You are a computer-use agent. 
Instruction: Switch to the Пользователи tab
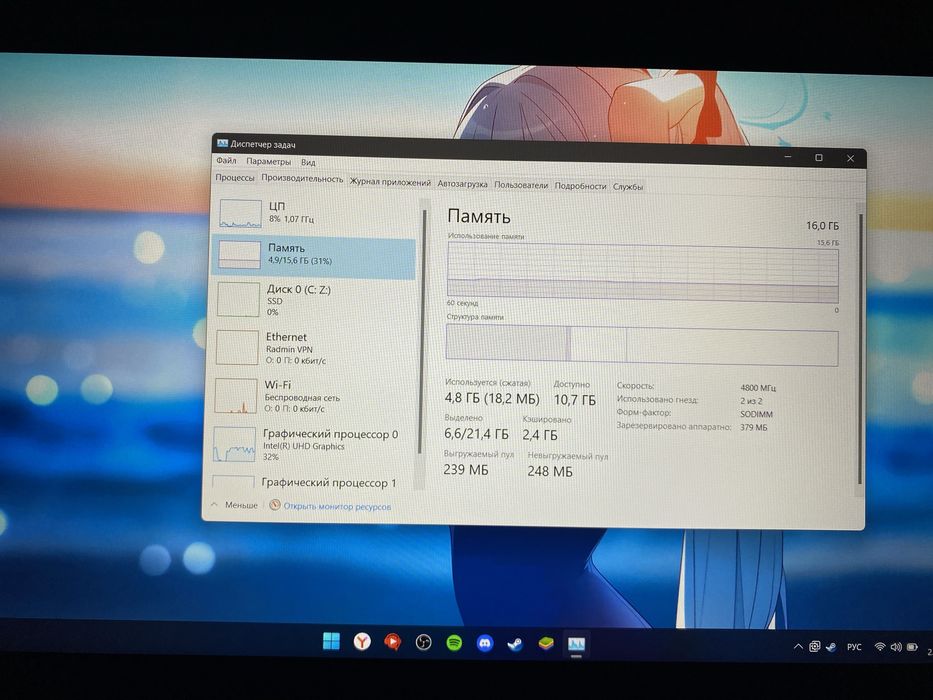tap(521, 185)
